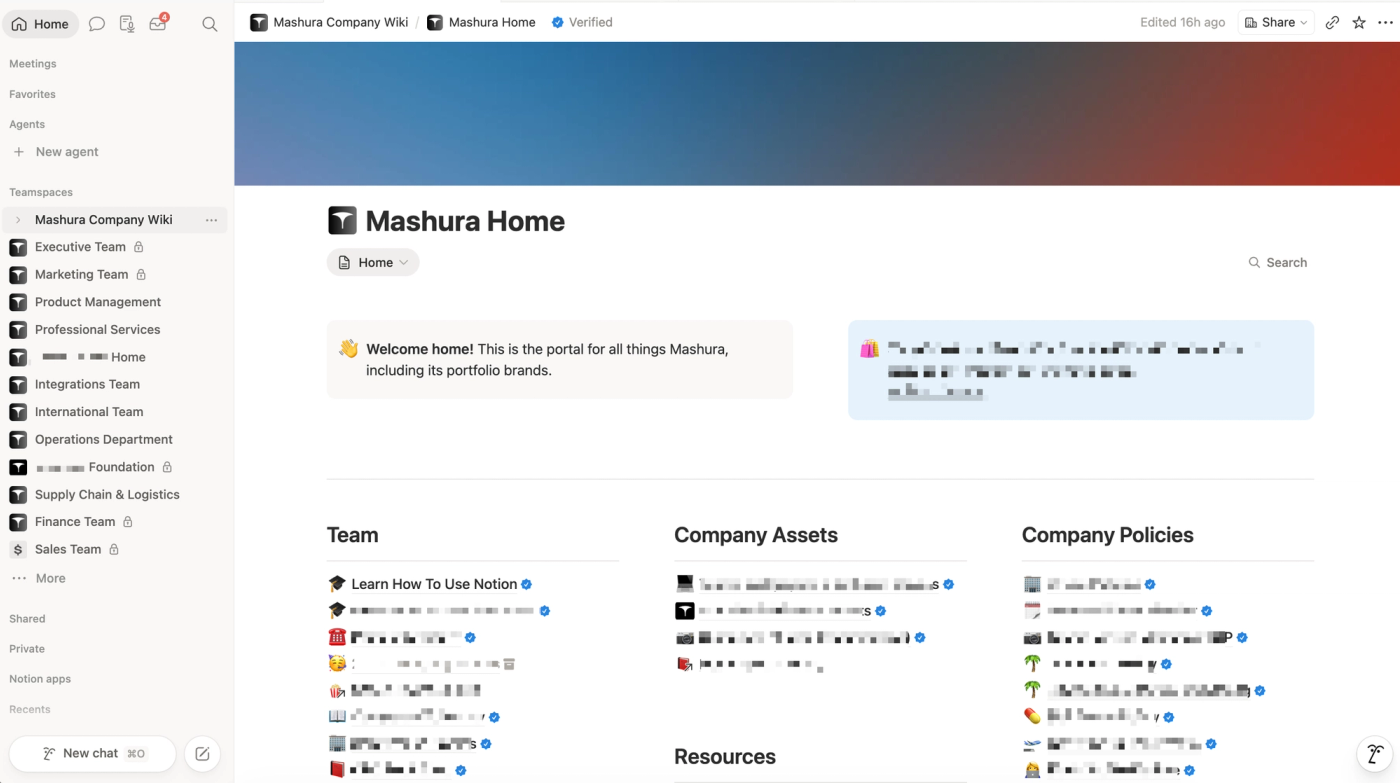Click the Verified status in the top bar
Screen dimensions: 1400x783
(x=582, y=22)
